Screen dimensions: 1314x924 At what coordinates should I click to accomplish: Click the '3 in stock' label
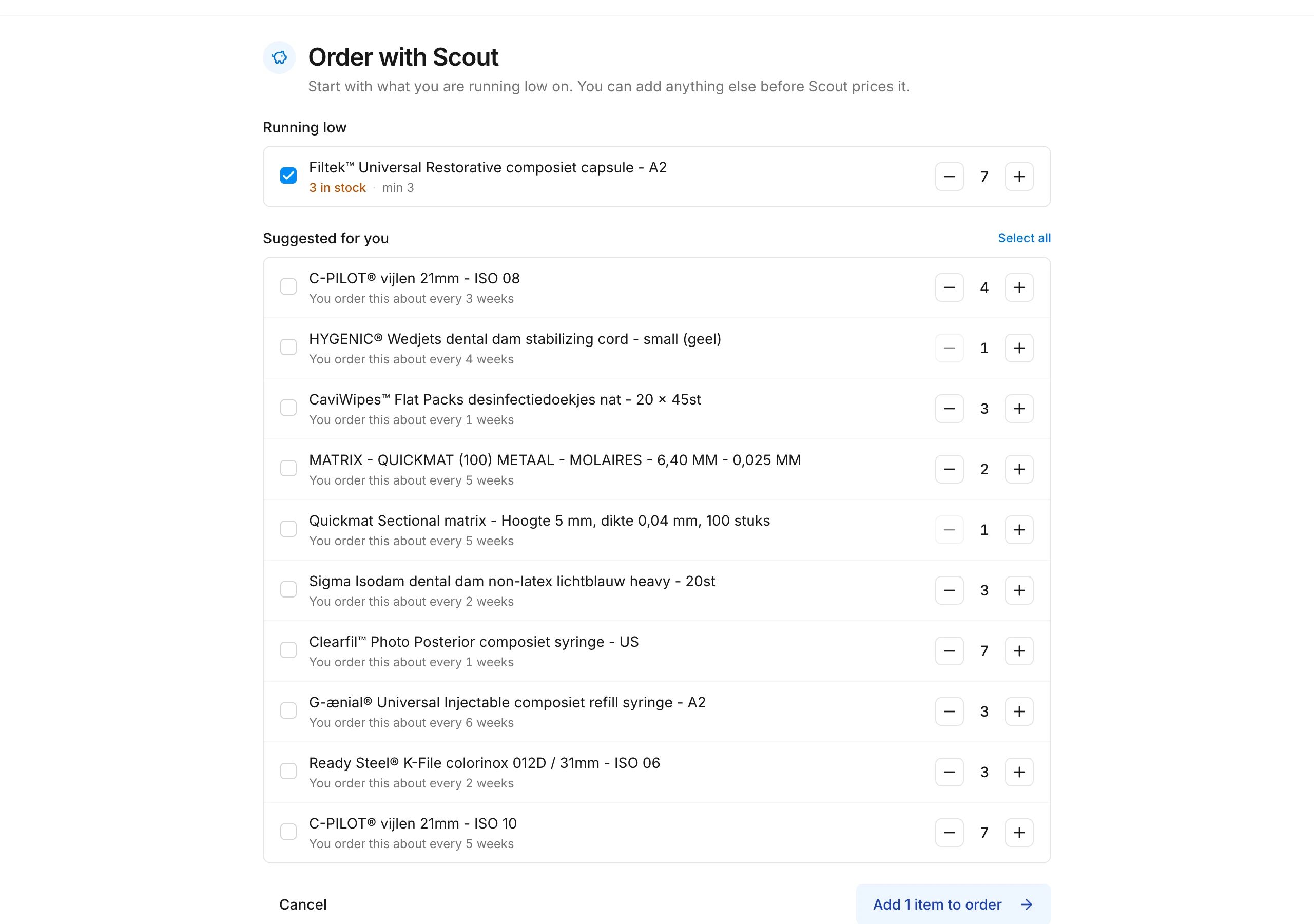tap(337, 188)
